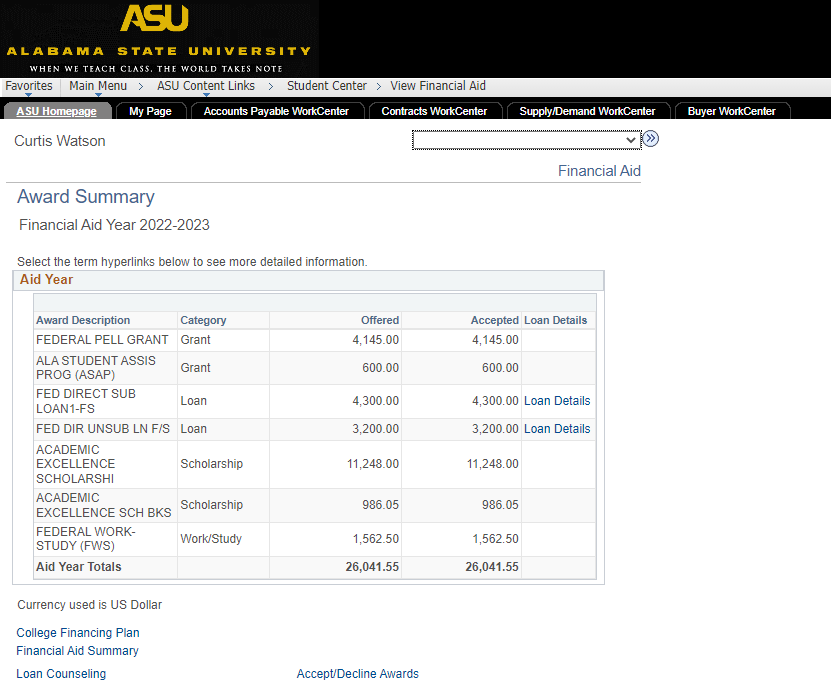Image resolution: width=831 pixels, height=692 pixels.
Task: Click the Financial Aid Year 2022-2023 text
Action: (x=114, y=225)
